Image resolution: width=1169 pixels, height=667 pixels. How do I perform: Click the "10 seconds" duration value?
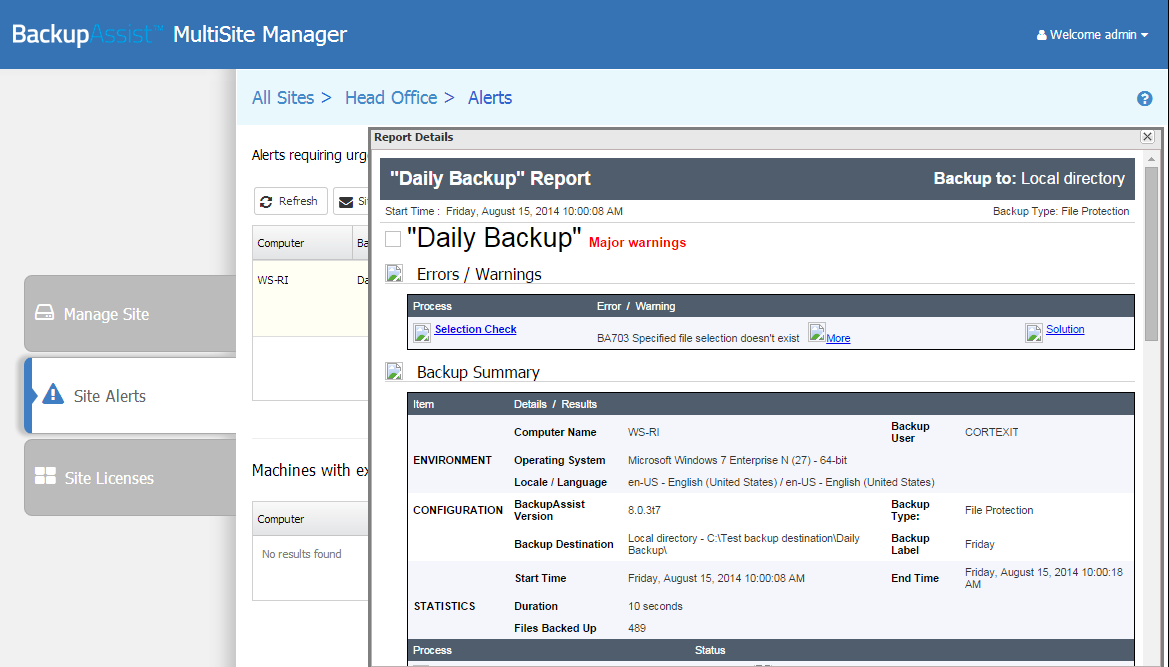pyautogui.click(x=655, y=607)
